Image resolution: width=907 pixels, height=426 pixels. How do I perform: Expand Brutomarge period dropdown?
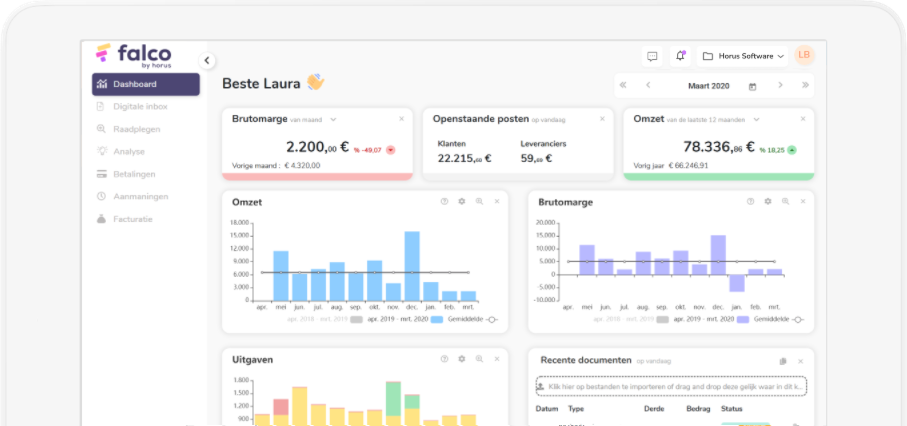(x=333, y=119)
